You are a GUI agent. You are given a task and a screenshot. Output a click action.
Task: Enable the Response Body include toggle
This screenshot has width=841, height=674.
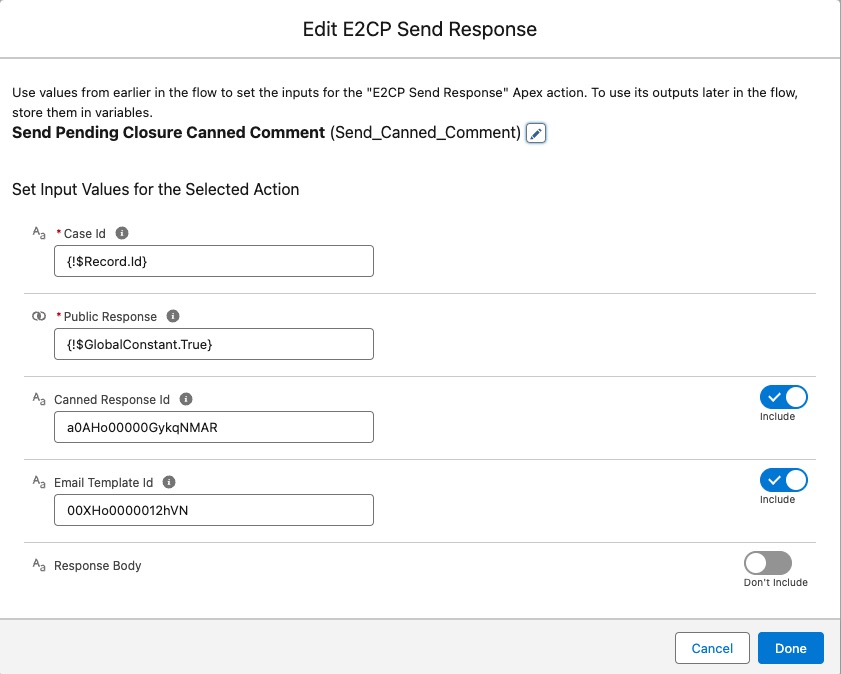(x=768, y=563)
